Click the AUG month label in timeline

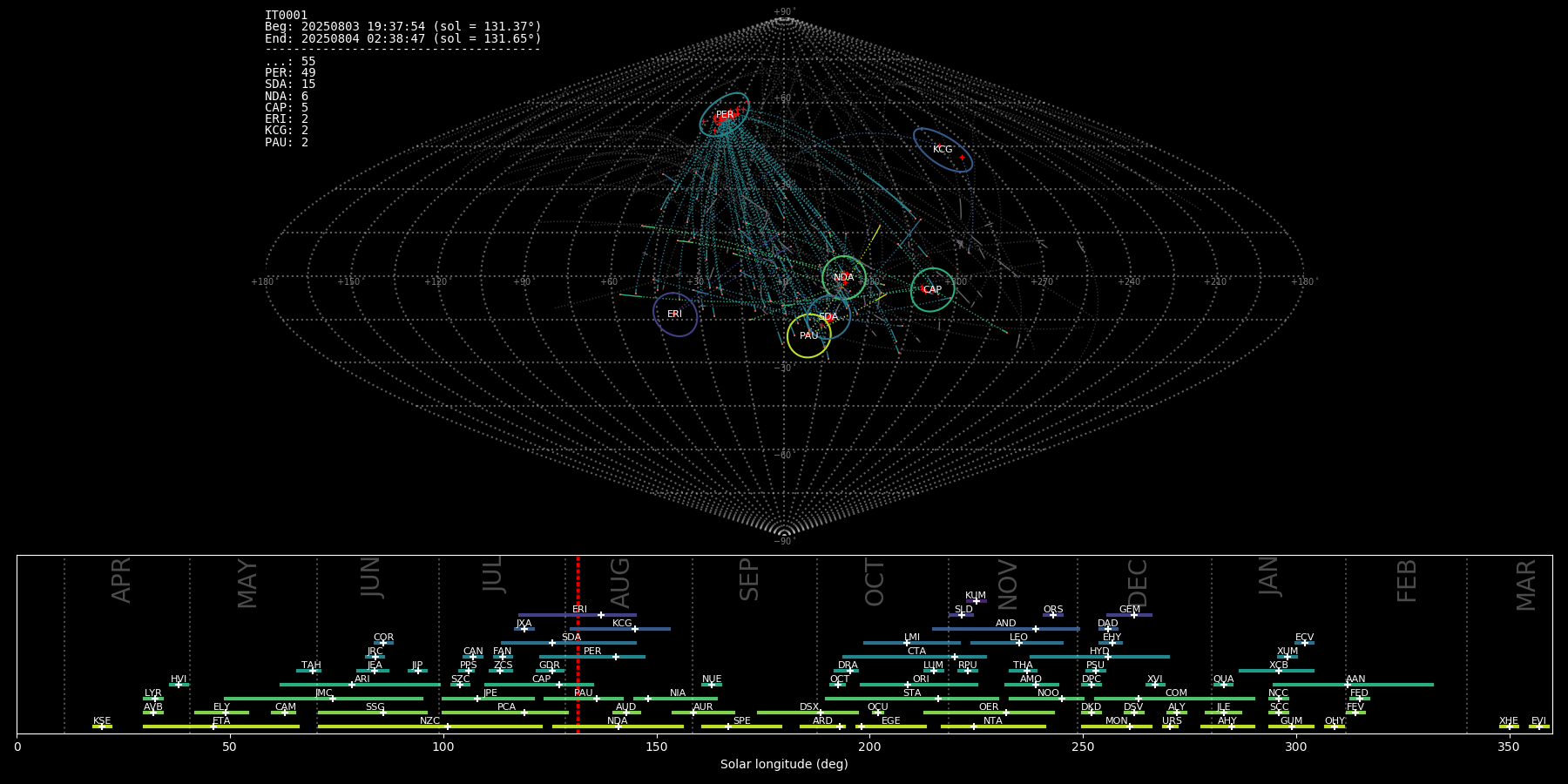point(620,583)
